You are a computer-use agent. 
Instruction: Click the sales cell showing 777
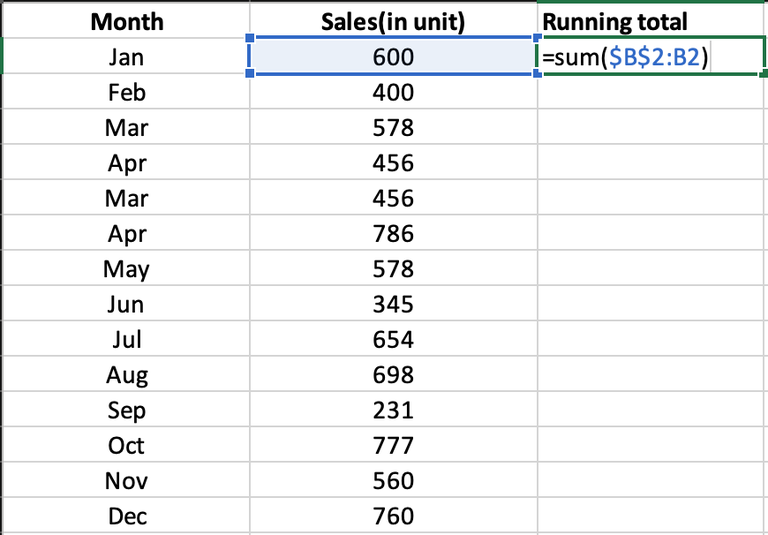point(393,446)
